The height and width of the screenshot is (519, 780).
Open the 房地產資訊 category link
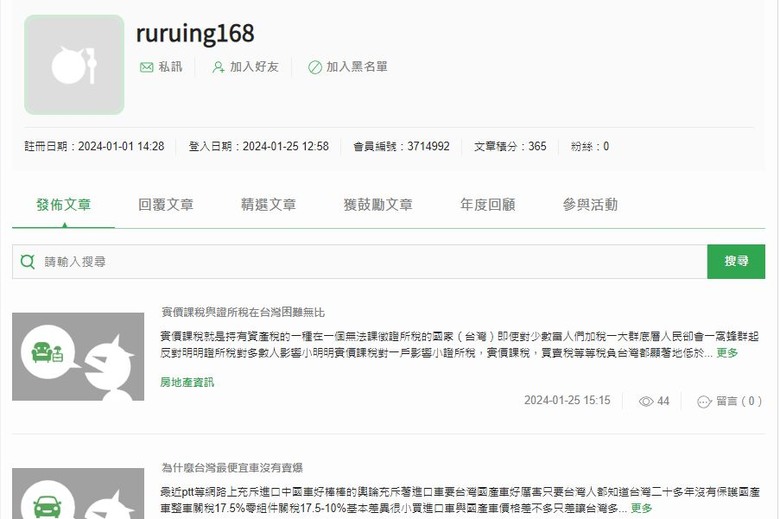coord(187,382)
